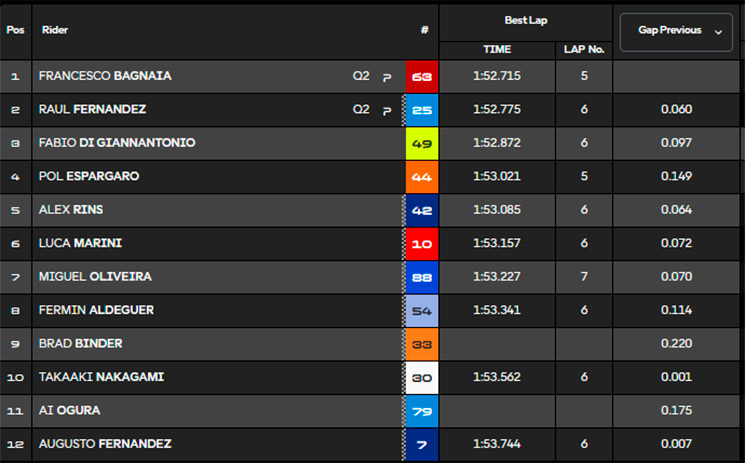The height and width of the screenshot is (463, 745).
Task: Click the light blue number 54 badge
Action: click(x=422, y=311)
